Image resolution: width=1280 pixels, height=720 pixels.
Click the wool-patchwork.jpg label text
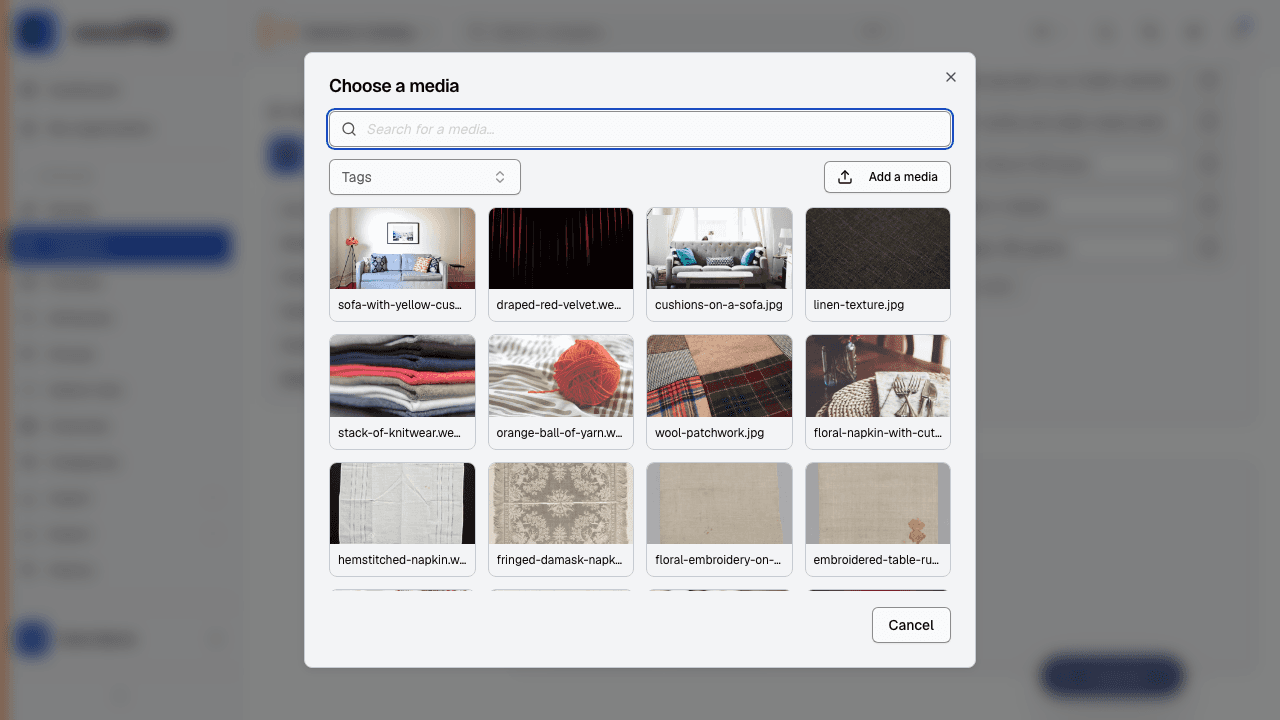(x=710, y=433)
